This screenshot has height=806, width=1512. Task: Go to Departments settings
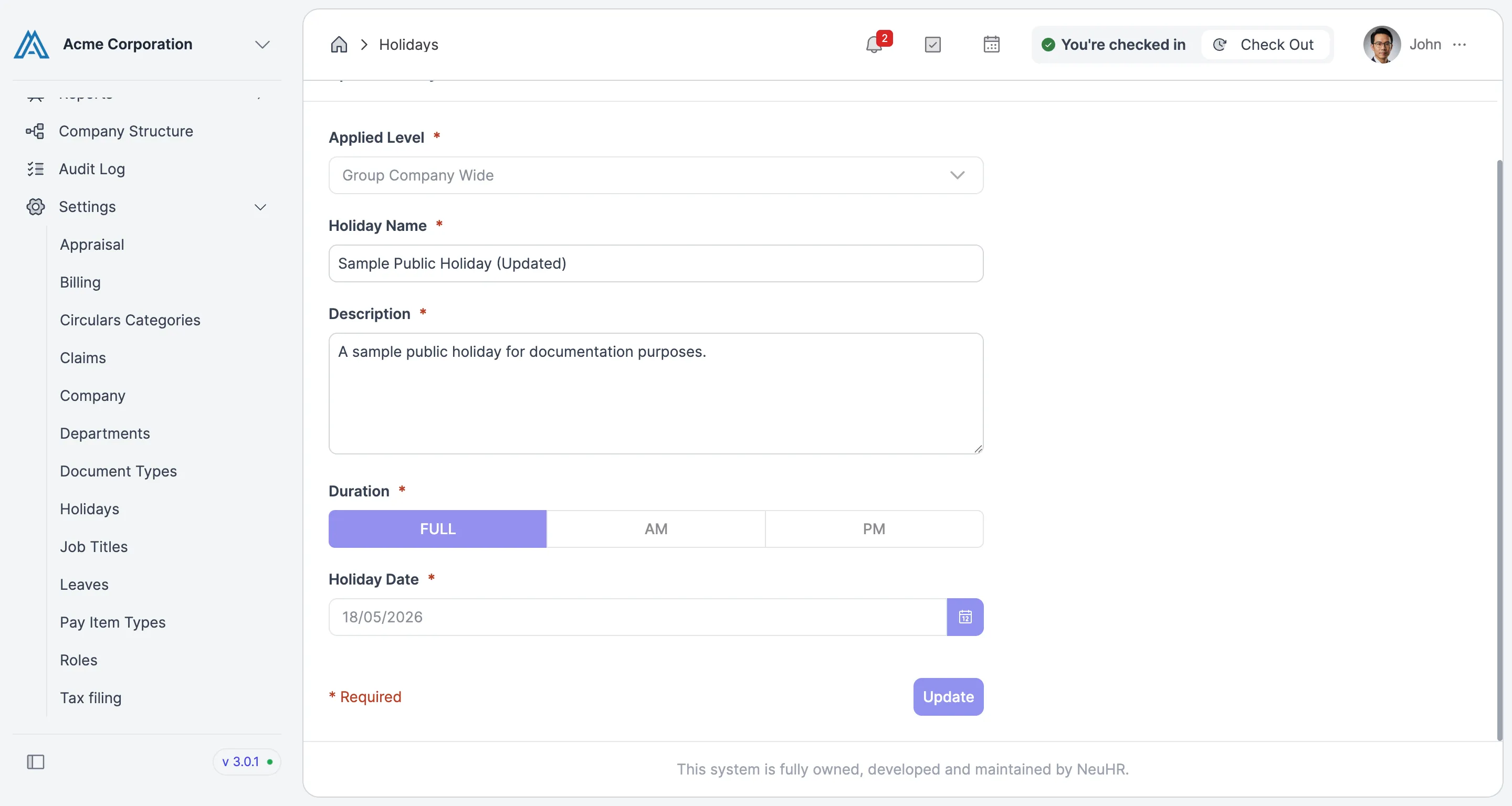tap(105, 433)
